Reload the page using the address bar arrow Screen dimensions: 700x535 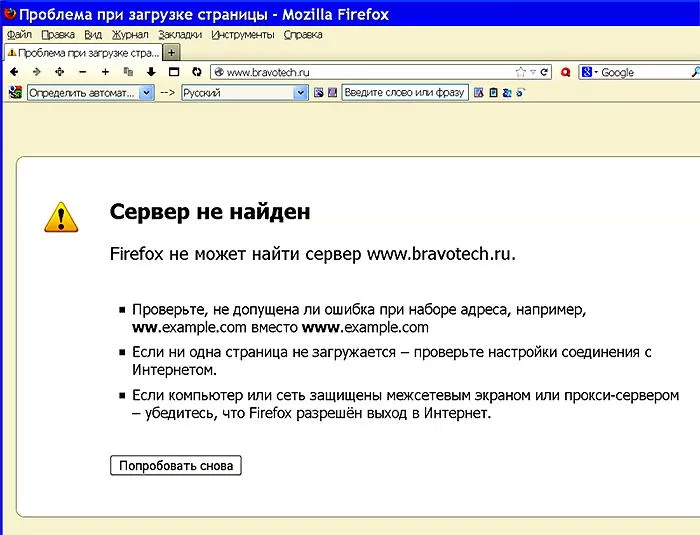pyautogui.click(x=544, y=72)
